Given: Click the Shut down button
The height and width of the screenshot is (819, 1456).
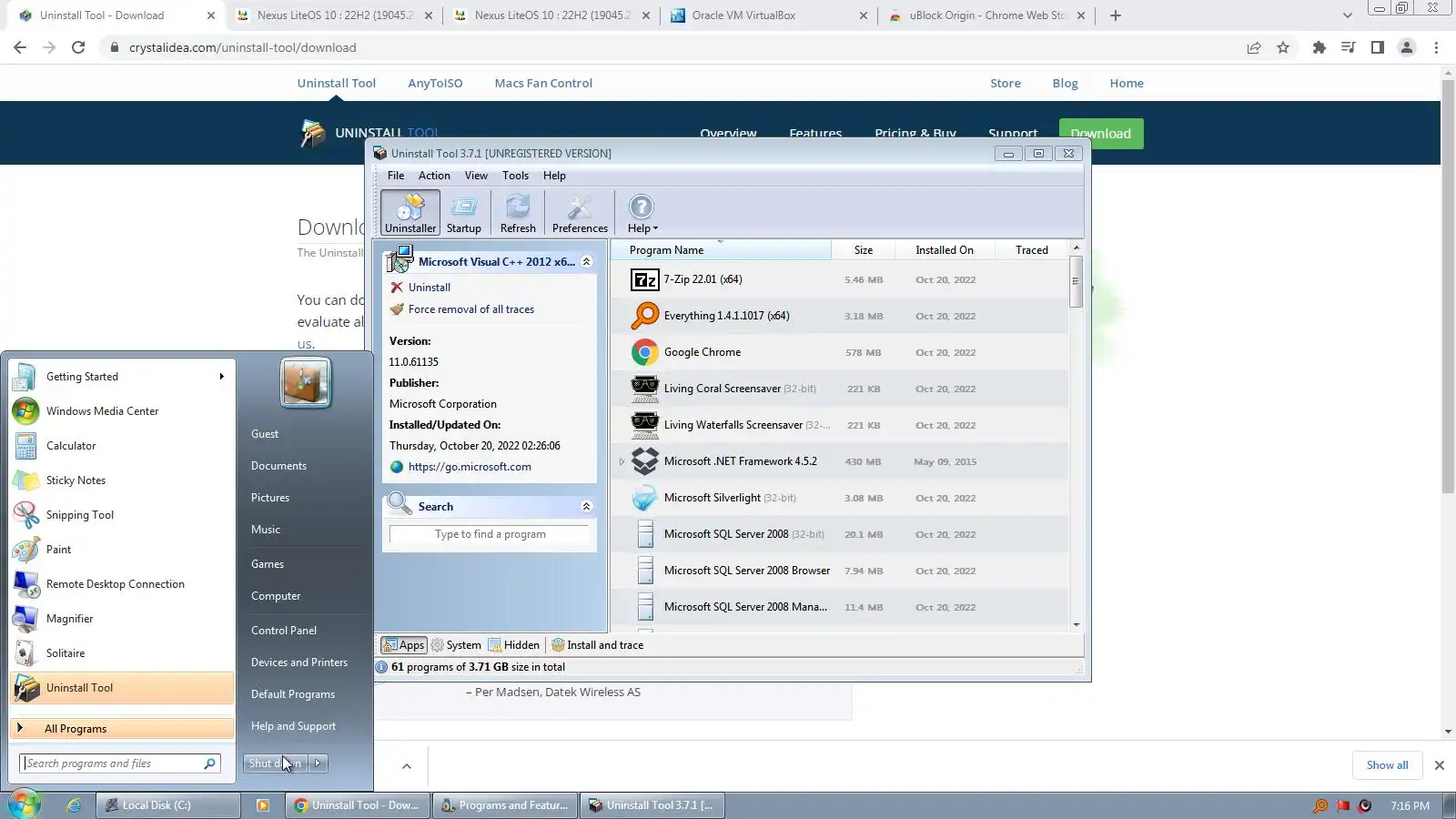Looking at the screenshot, I should (275, 763).
